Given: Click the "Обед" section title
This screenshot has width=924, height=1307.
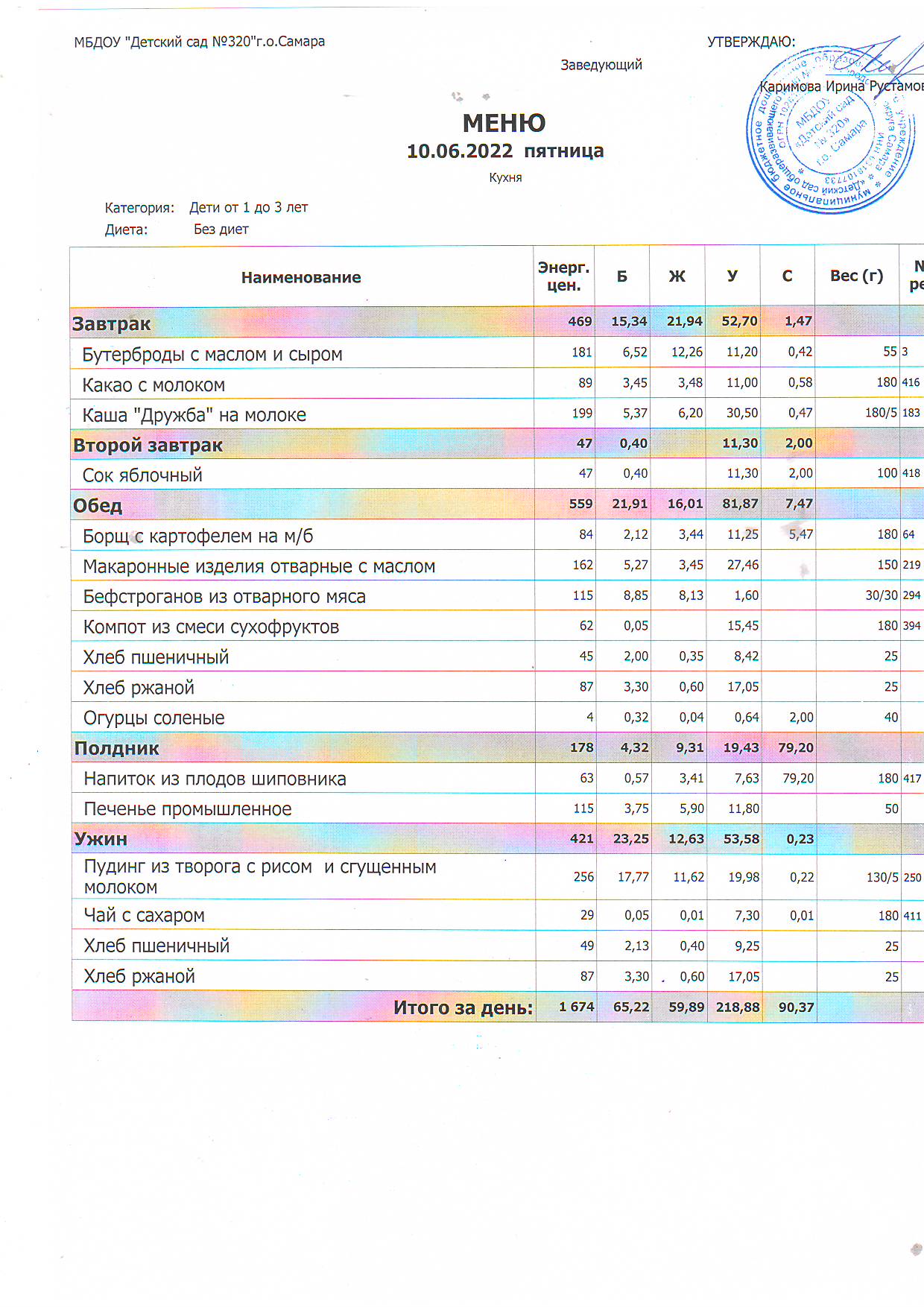Looking at the screenshot, I should coord(98,506).
